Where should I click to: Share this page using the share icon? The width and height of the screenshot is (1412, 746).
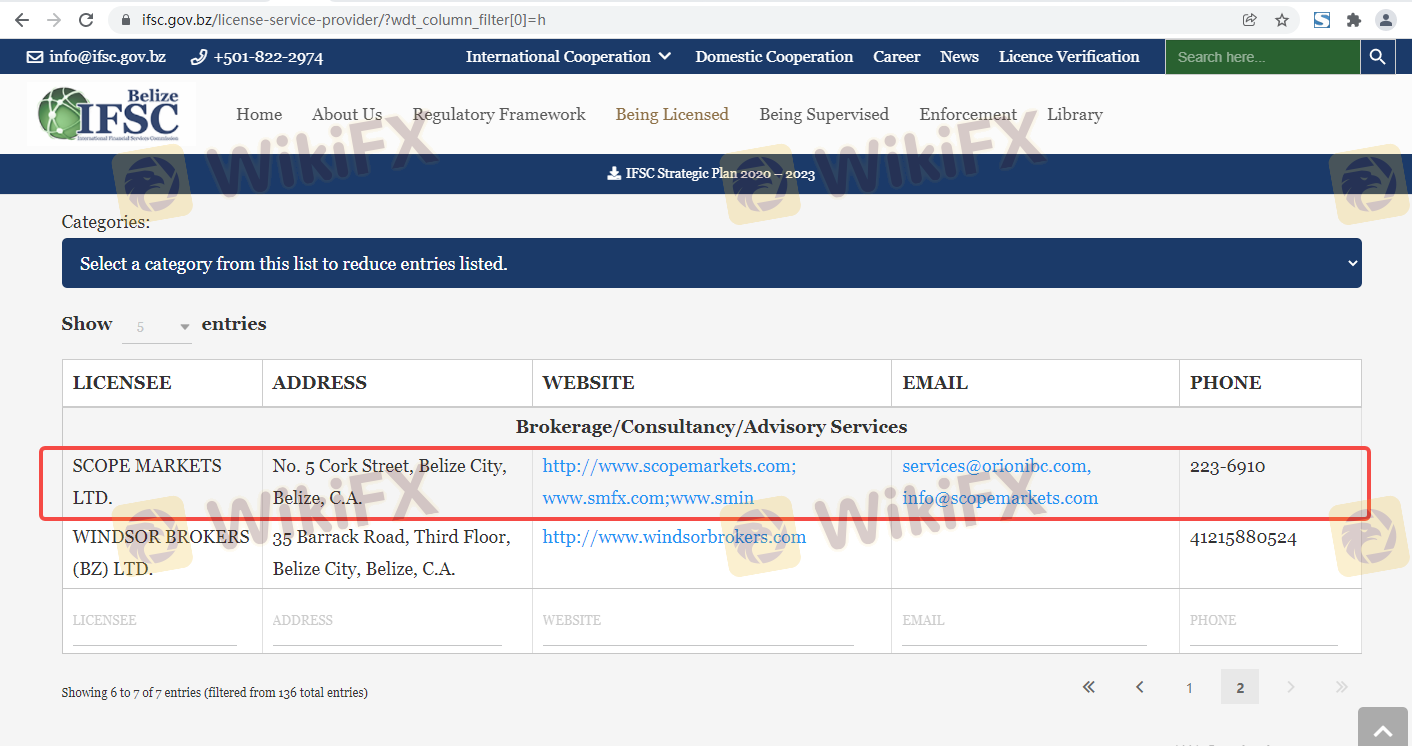click(1249, 20)
